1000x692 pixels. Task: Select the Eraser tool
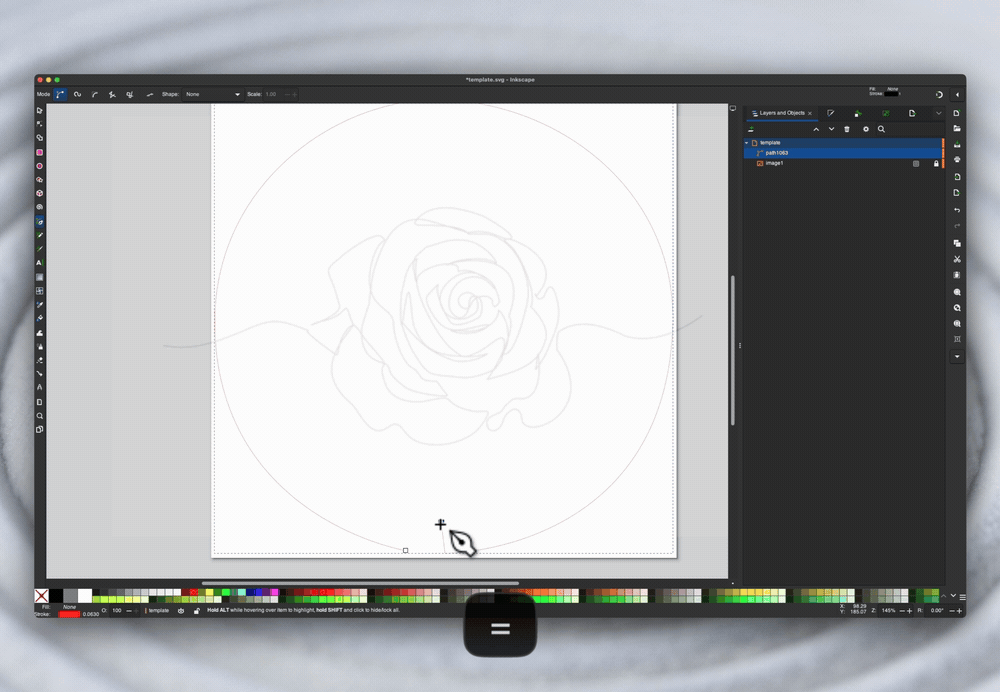coord(40,360)
